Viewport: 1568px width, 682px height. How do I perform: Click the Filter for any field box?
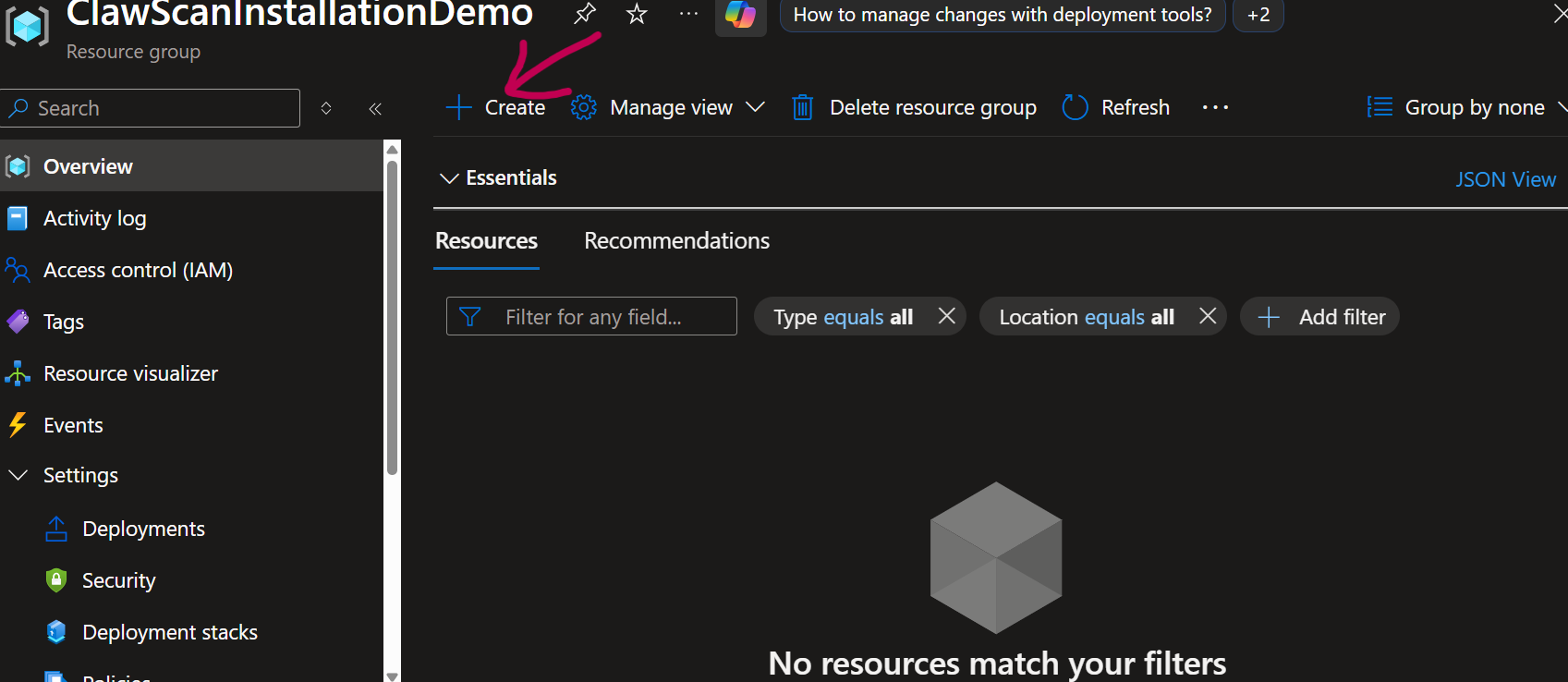click(x=591, y=316)
